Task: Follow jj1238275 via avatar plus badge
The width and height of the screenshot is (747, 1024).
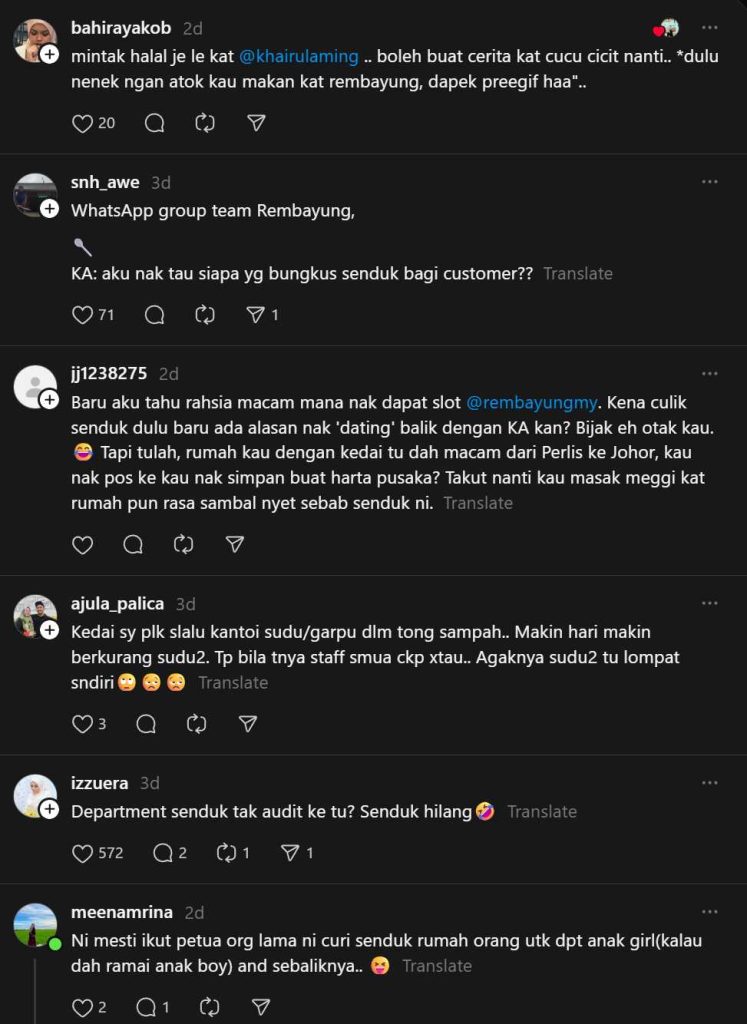Action: tap(49, 400)
